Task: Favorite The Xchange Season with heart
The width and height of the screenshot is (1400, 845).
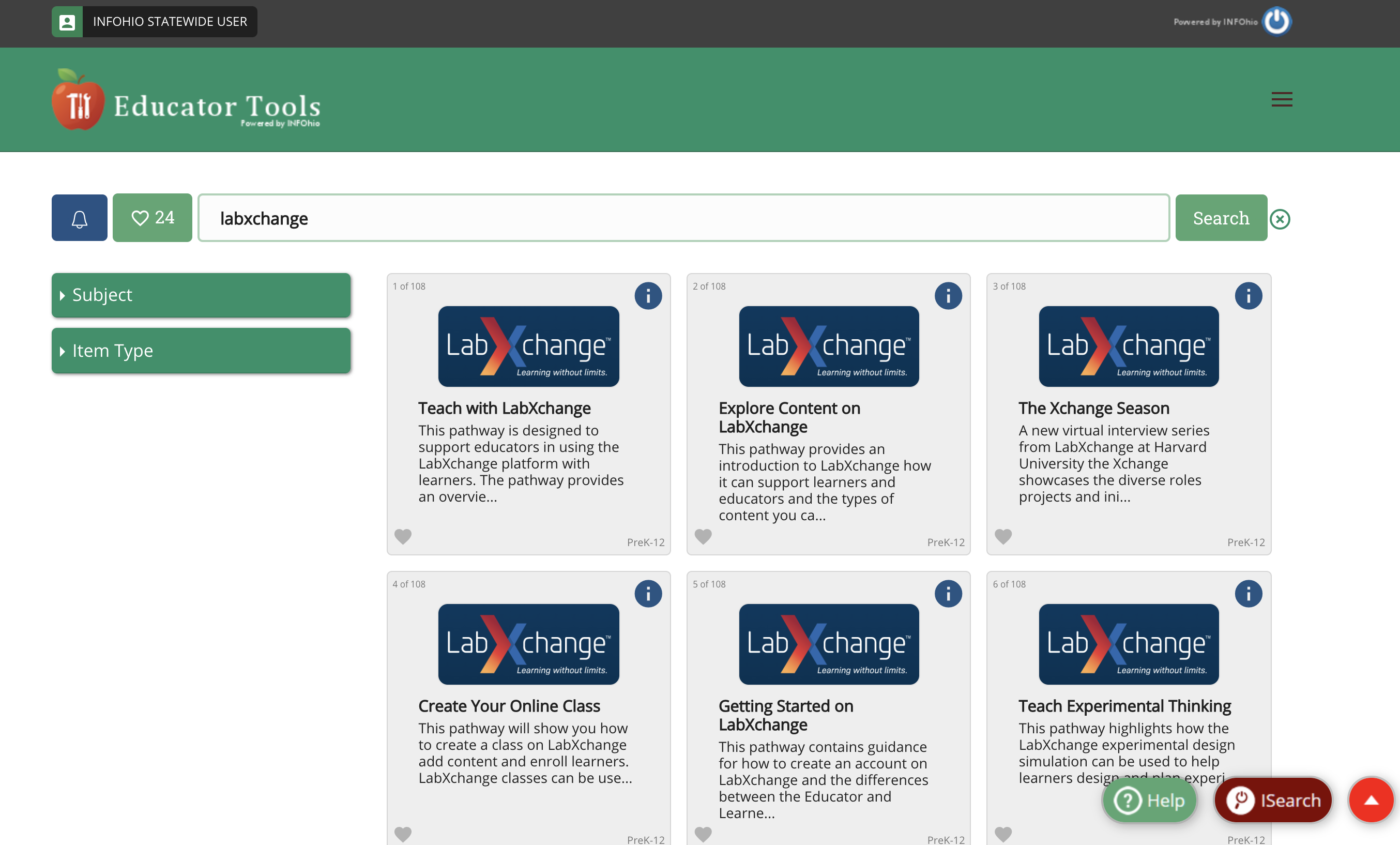Action: pos(1003,536)
